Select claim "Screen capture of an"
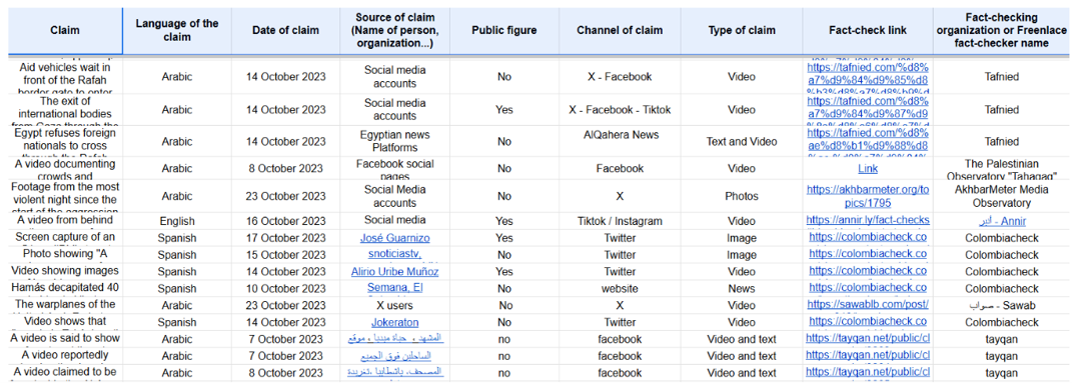The width and height of the screenshot is (1072, 383). 65,237
